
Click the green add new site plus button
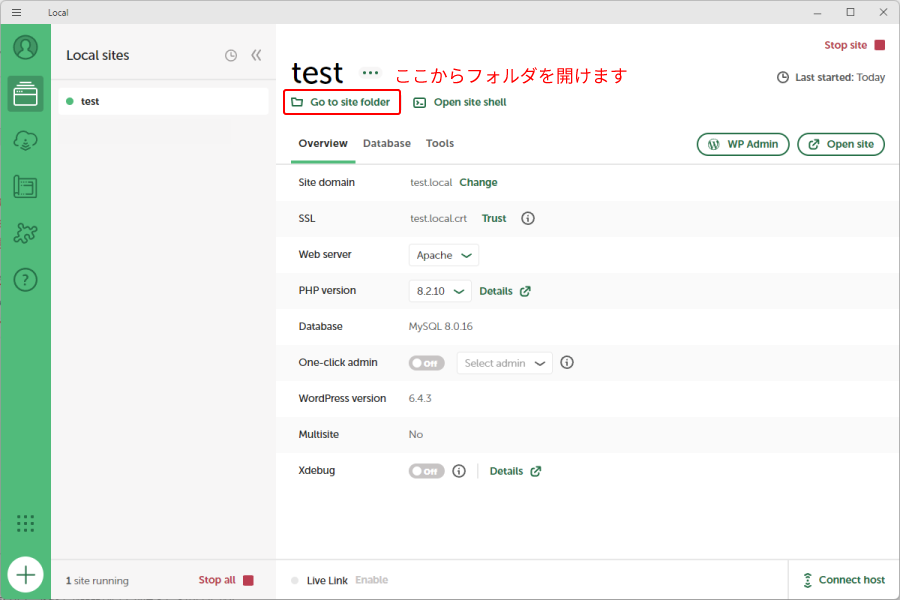pyautogui.click(x=26, y=575)
